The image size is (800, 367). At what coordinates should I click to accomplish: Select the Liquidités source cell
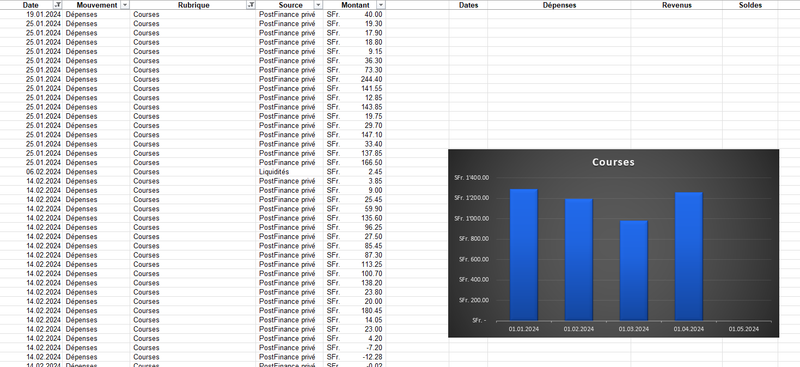[x=290, y=172]
